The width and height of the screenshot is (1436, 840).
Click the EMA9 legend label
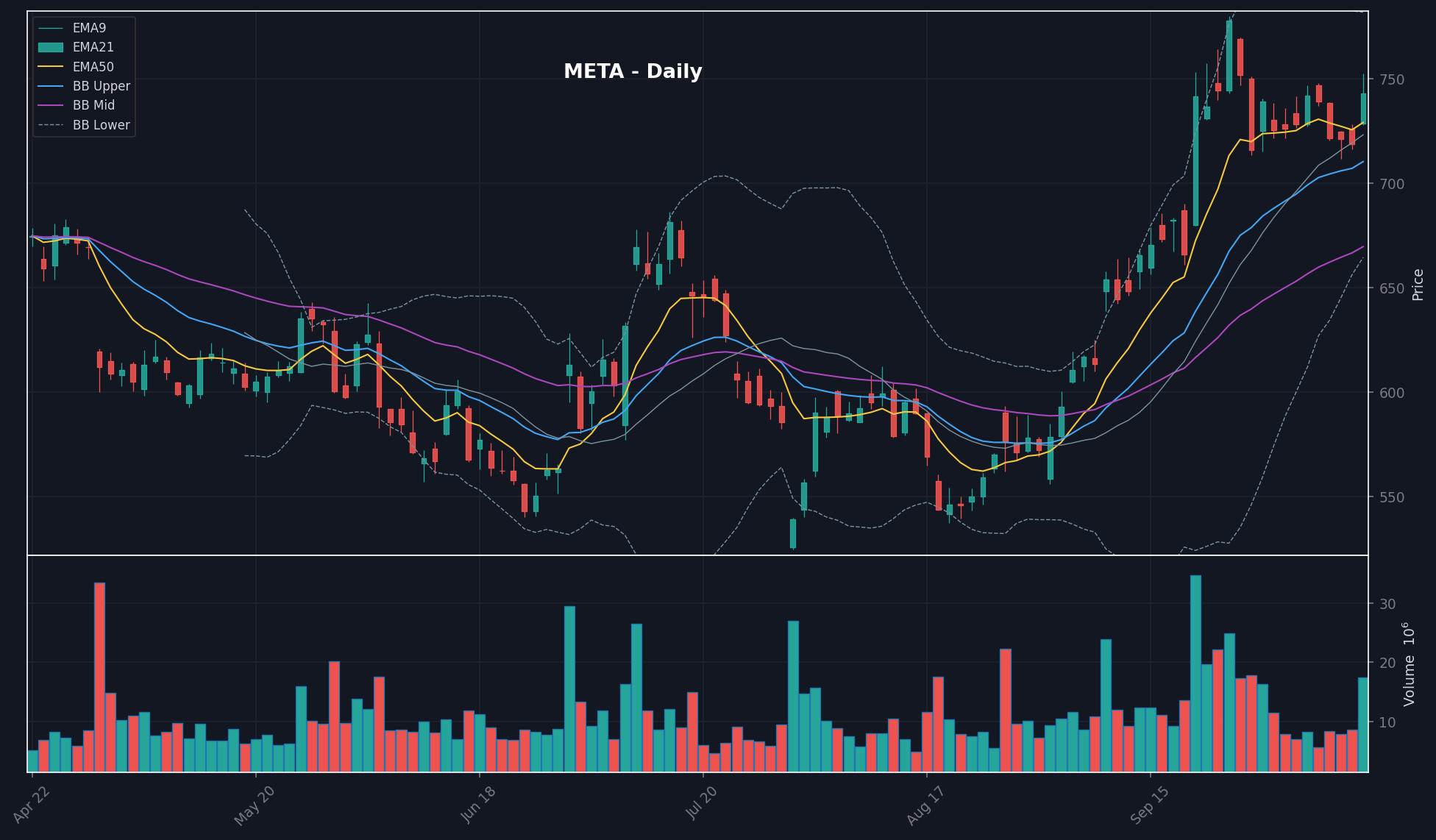pyautogui.click(x=89, y=28)
